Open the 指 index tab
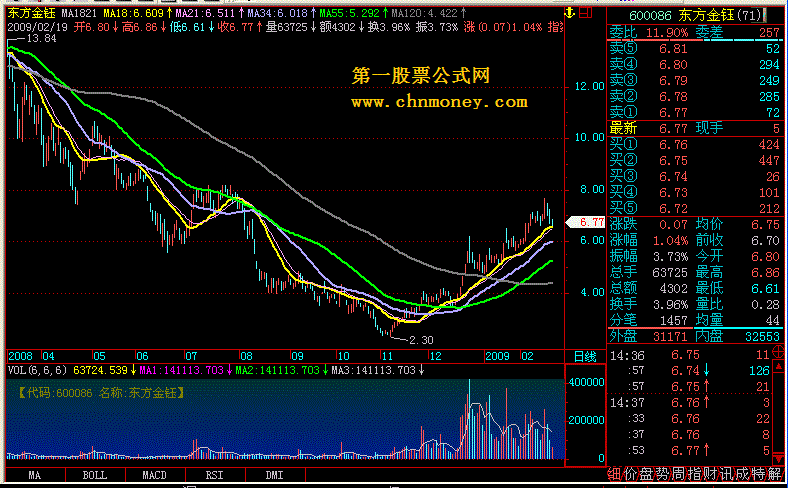 point(695,474)
